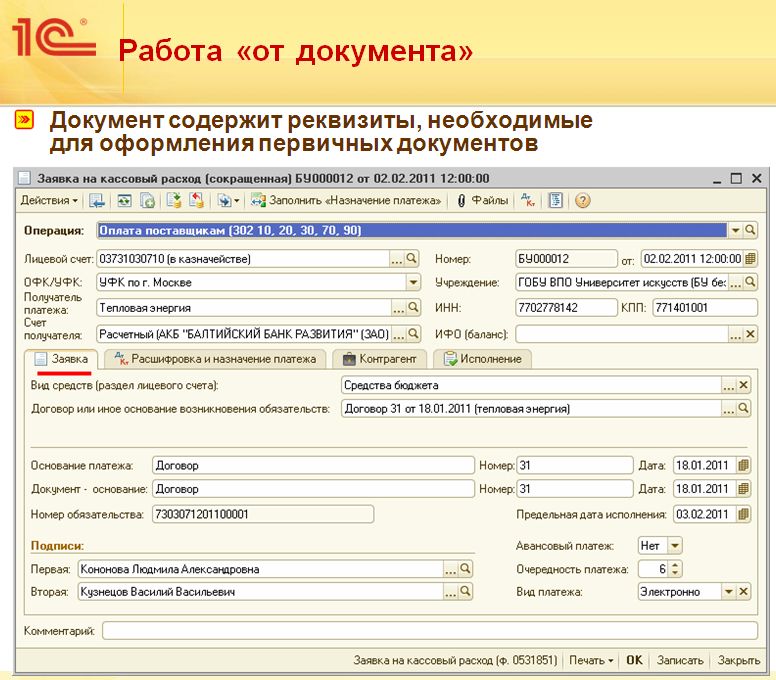The height and width of the screenshot is (680, 776).
Task: Click the Записать button
Action: pos(680,660)
